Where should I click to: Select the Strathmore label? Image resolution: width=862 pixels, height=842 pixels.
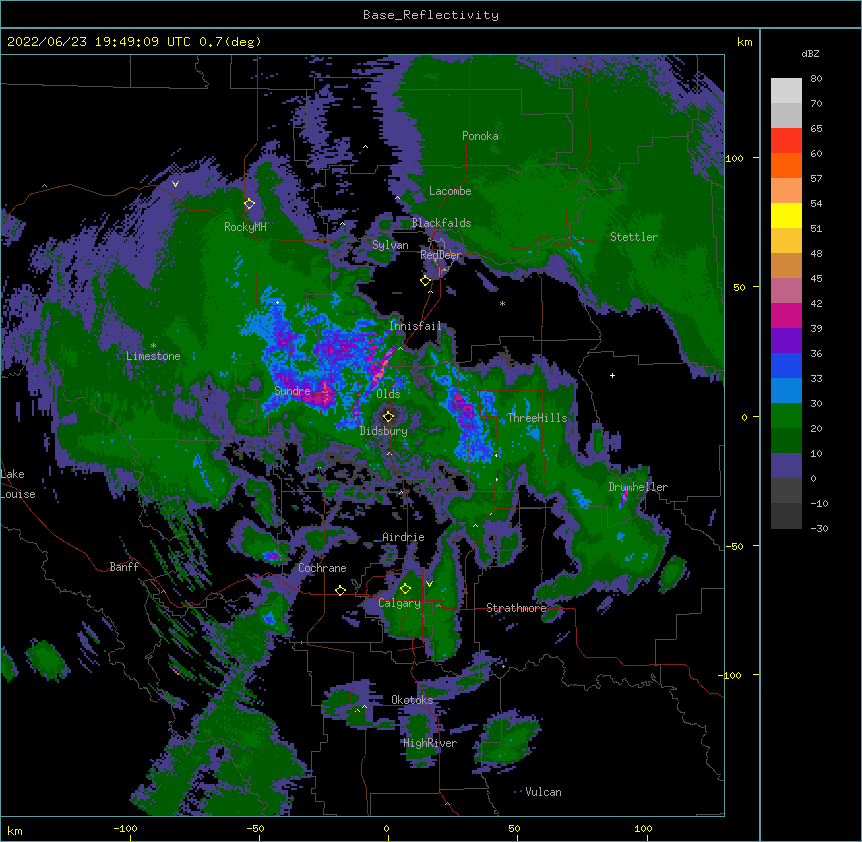tap(516, 608)
